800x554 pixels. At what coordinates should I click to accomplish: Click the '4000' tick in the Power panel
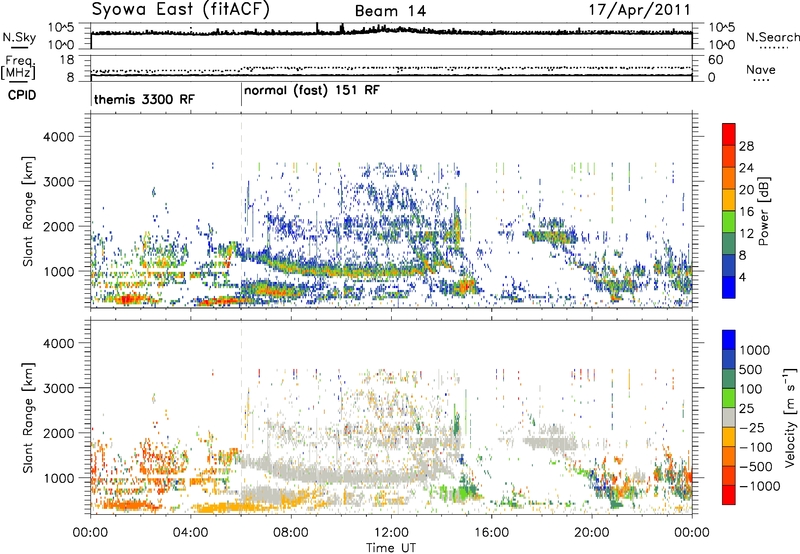pyautogui.click(x=59, y=137)
